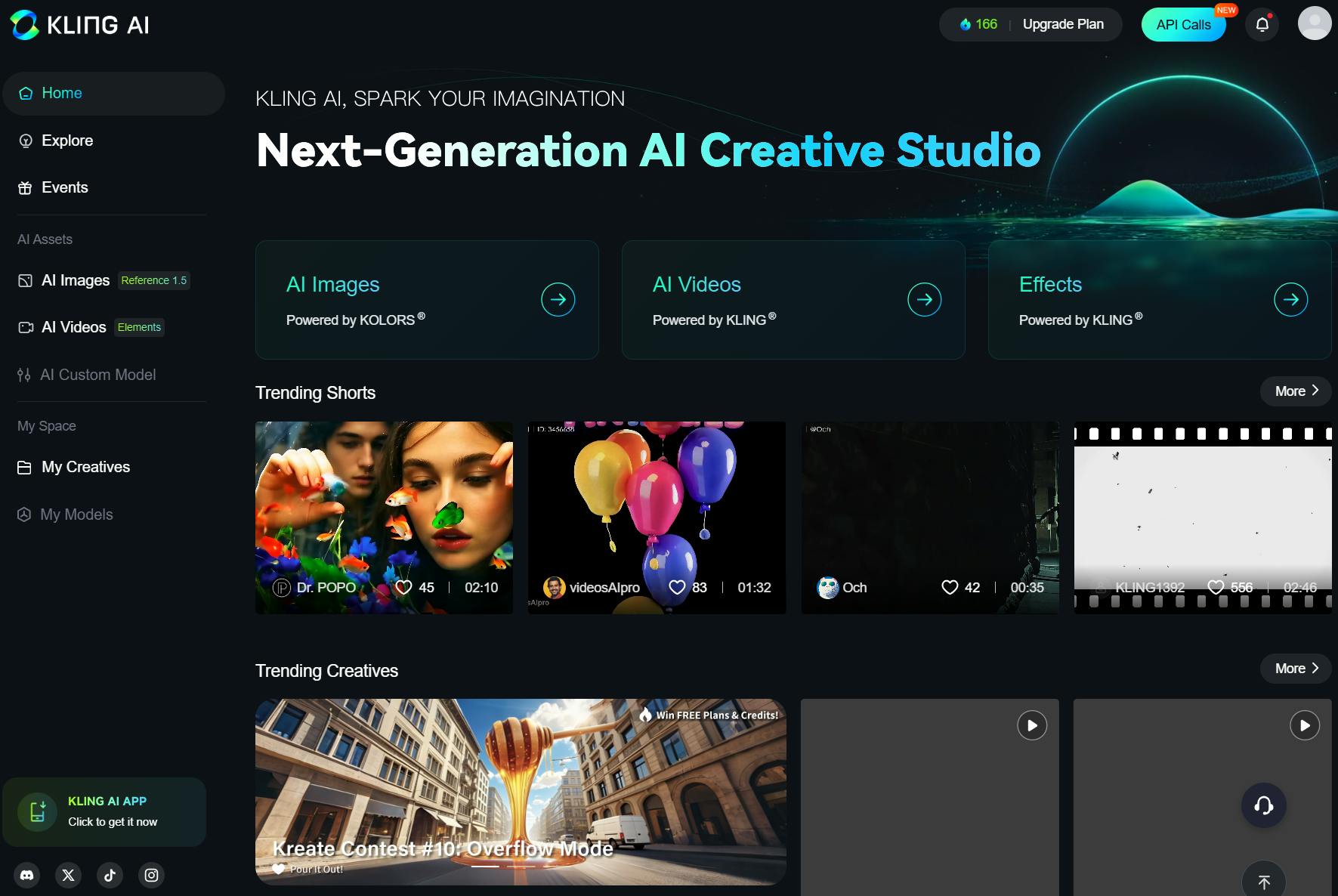Go to Home in sidebar
Viewport: 1338px width, 896px height.
point(114,94)
